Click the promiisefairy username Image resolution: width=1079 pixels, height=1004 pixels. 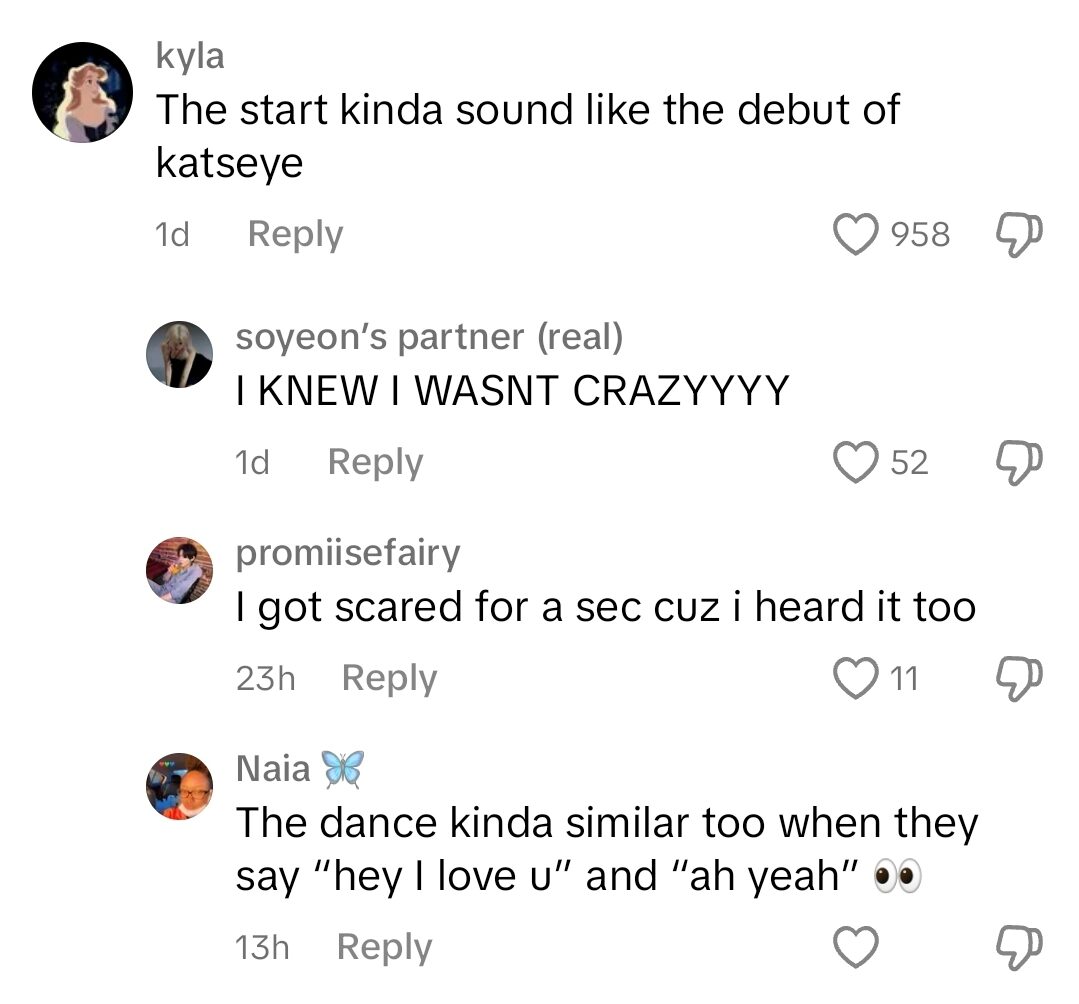[x=347, y=553]
